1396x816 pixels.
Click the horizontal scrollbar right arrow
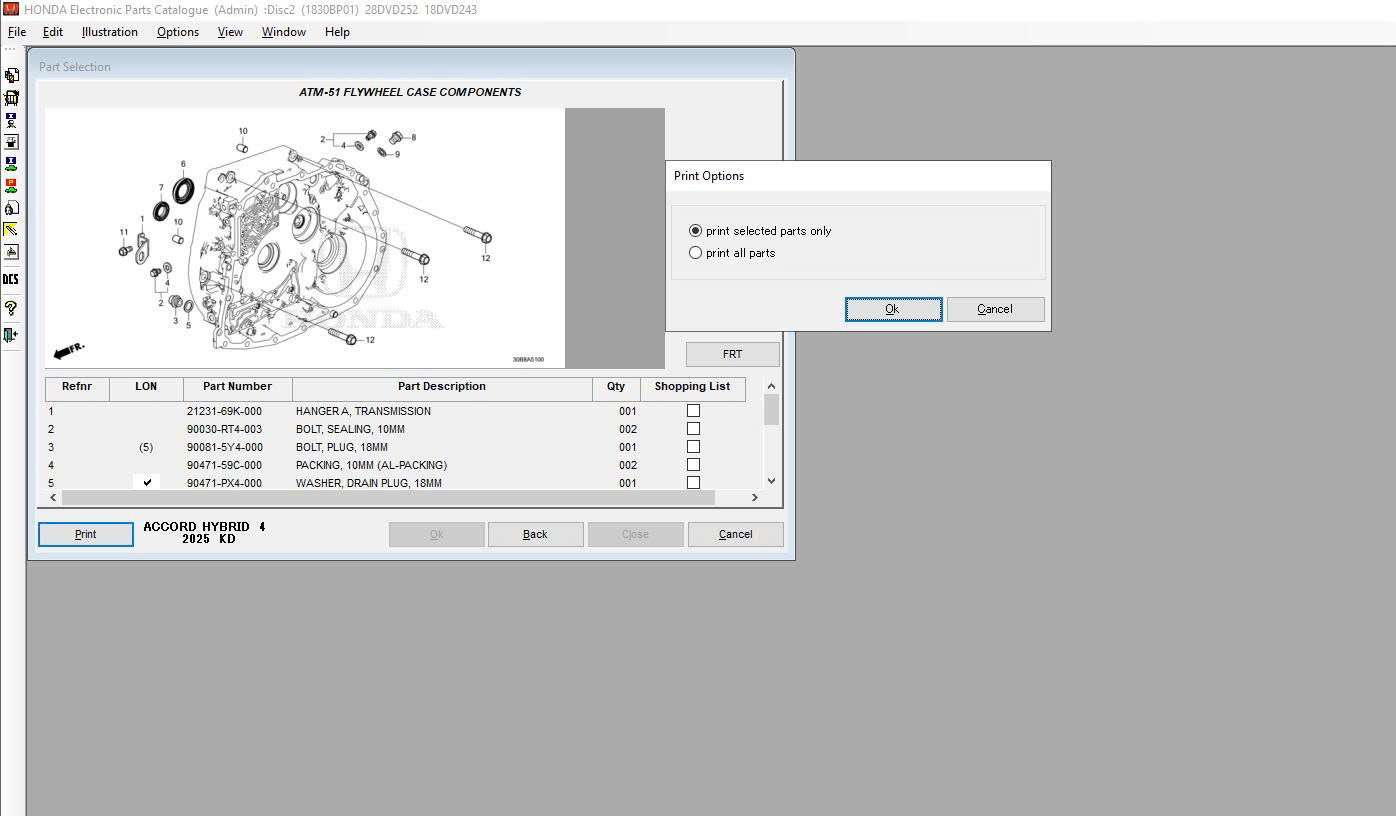click(x=755, y=497)
